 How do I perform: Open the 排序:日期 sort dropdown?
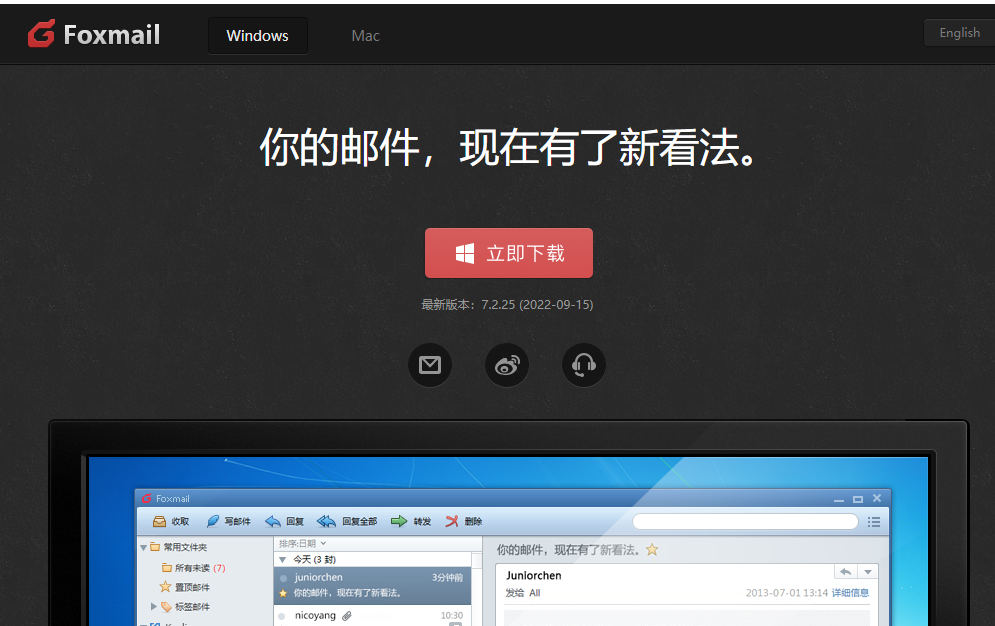(x=302, y=544)
